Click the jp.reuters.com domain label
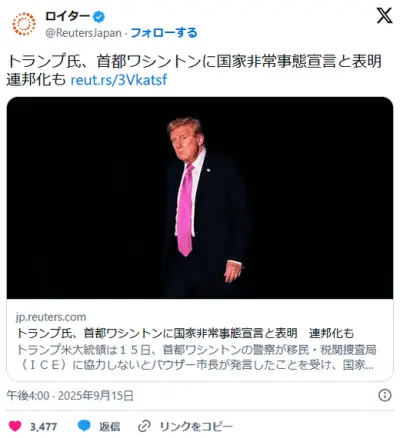The height and width of the screenshot is (438, 400). click(51, 317)
